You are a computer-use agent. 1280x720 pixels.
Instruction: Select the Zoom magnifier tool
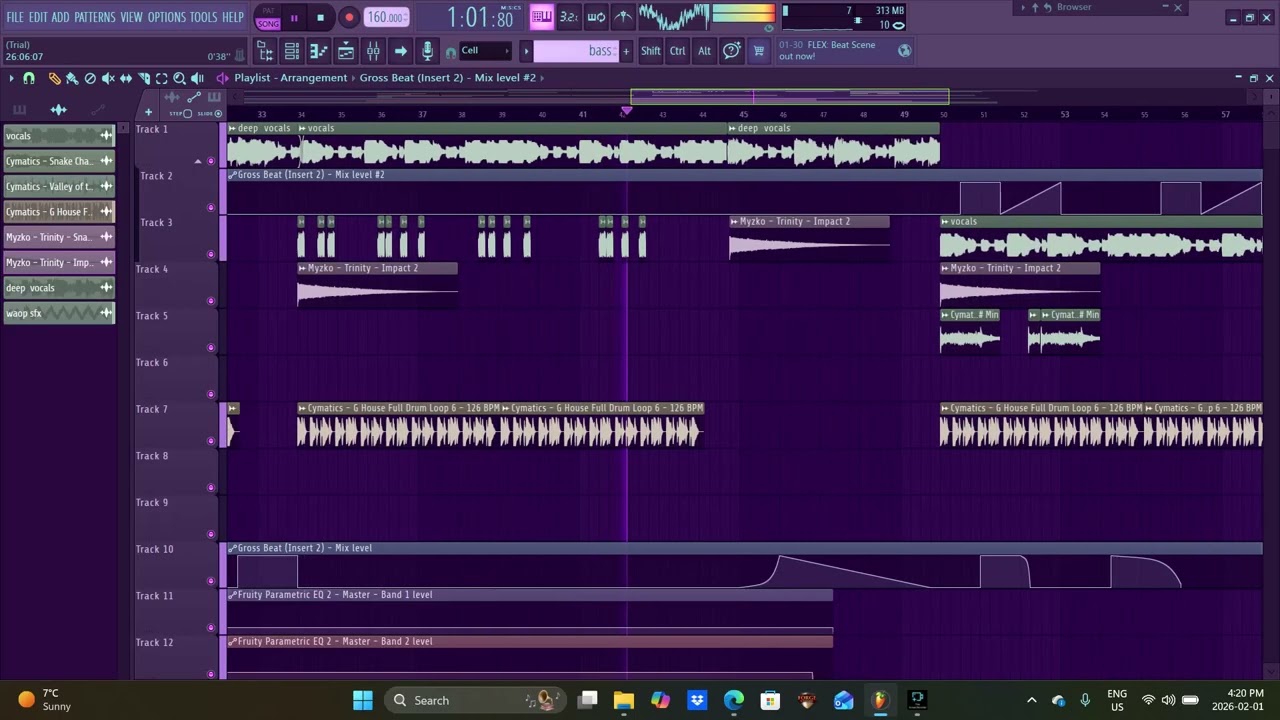[x=180, y=78]
